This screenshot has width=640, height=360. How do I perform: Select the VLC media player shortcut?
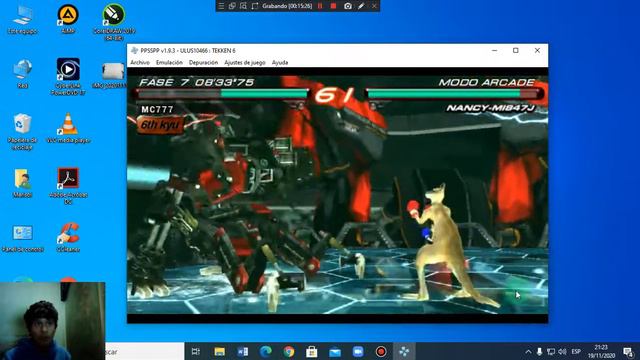point(68,128)
